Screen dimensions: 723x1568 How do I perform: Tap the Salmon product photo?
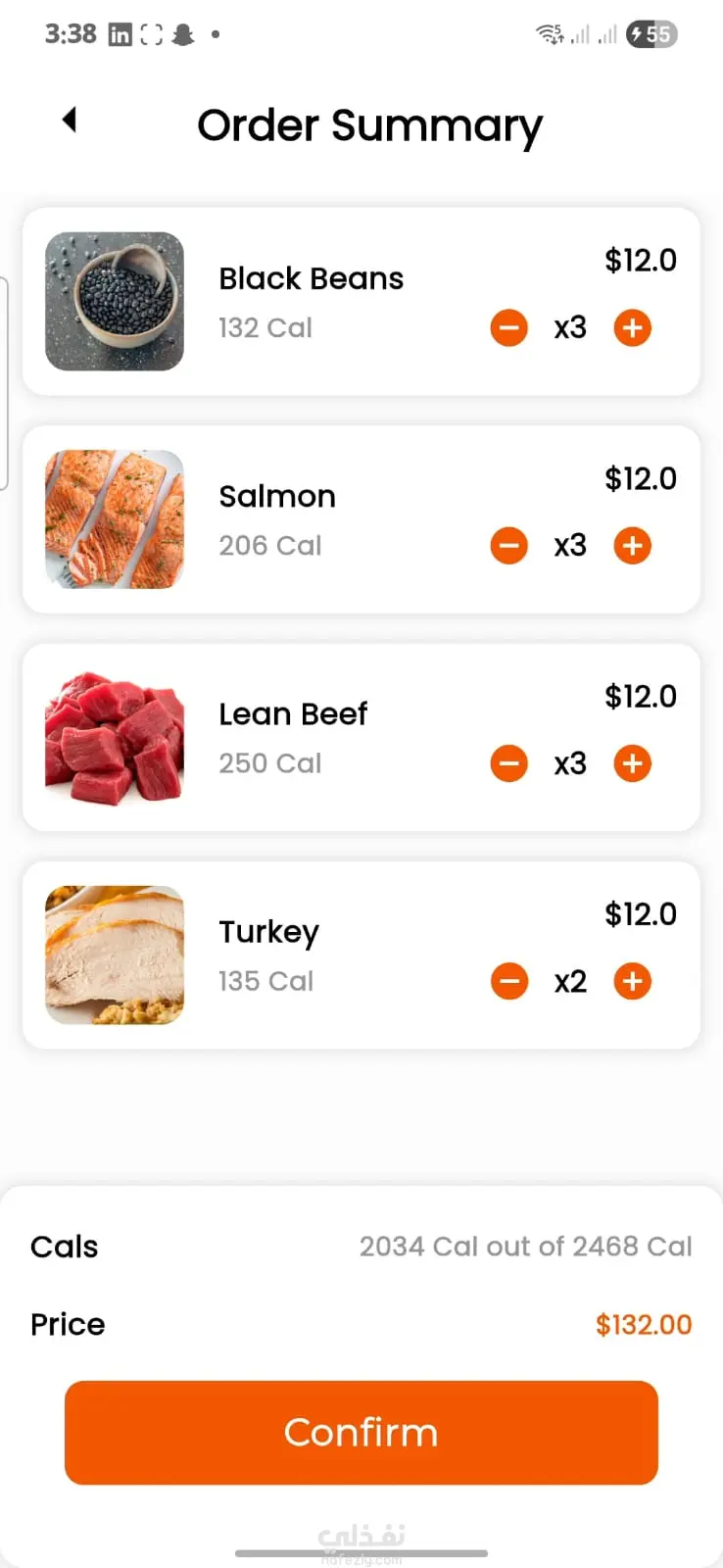(115, 519)
